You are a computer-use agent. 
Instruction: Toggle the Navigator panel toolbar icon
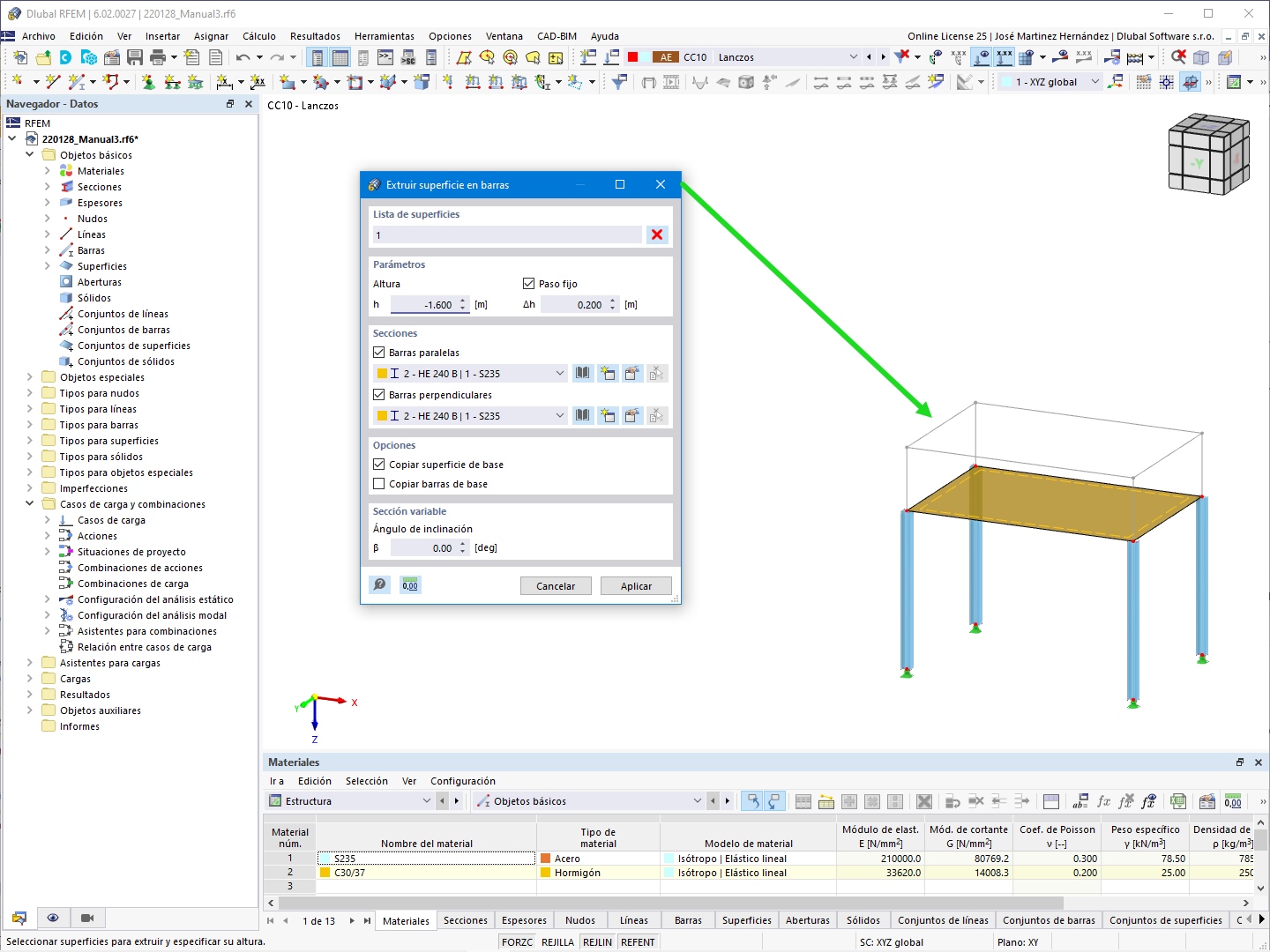tap(317, 57)
